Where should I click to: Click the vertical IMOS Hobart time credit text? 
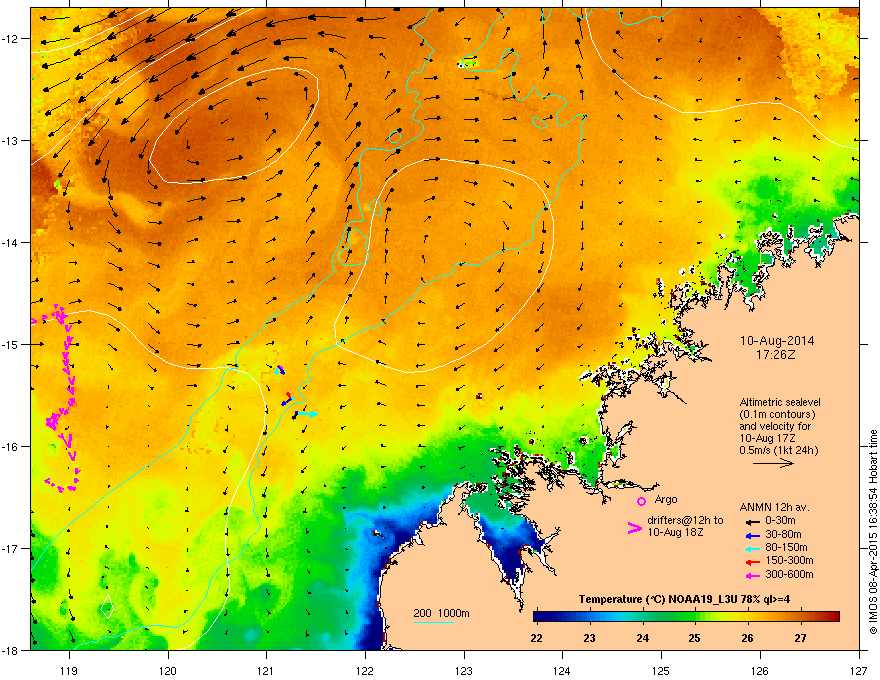pos(873,532)
